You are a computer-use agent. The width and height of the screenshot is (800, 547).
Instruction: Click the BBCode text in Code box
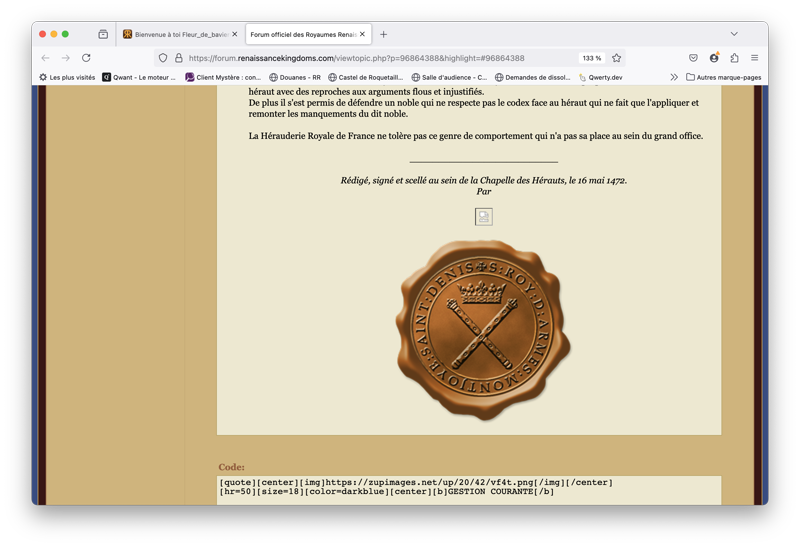click(x=416, y=487)
